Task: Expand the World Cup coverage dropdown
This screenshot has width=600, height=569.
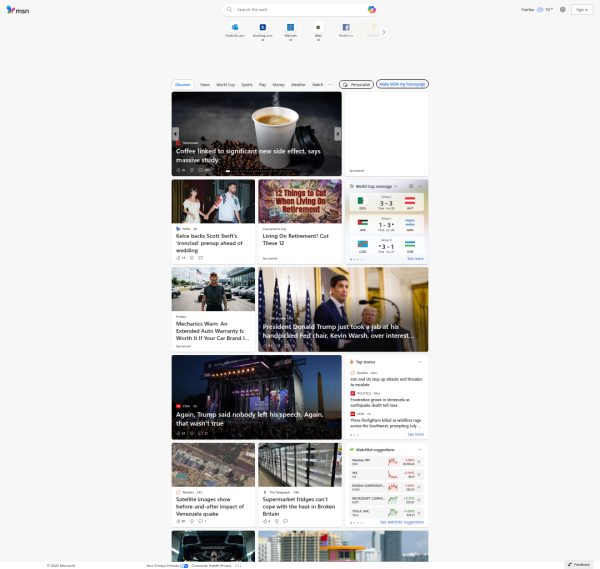Action: tap(395, 186)
